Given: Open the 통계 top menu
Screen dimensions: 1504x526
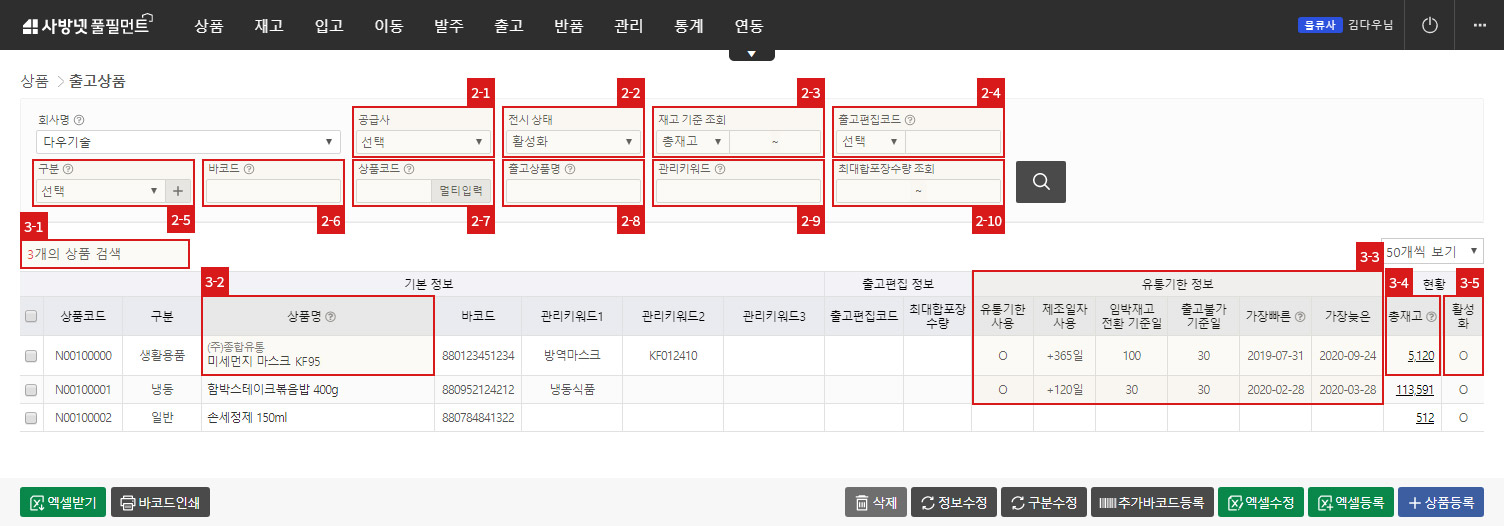Looking at the screenshot, I should (689, 26).
